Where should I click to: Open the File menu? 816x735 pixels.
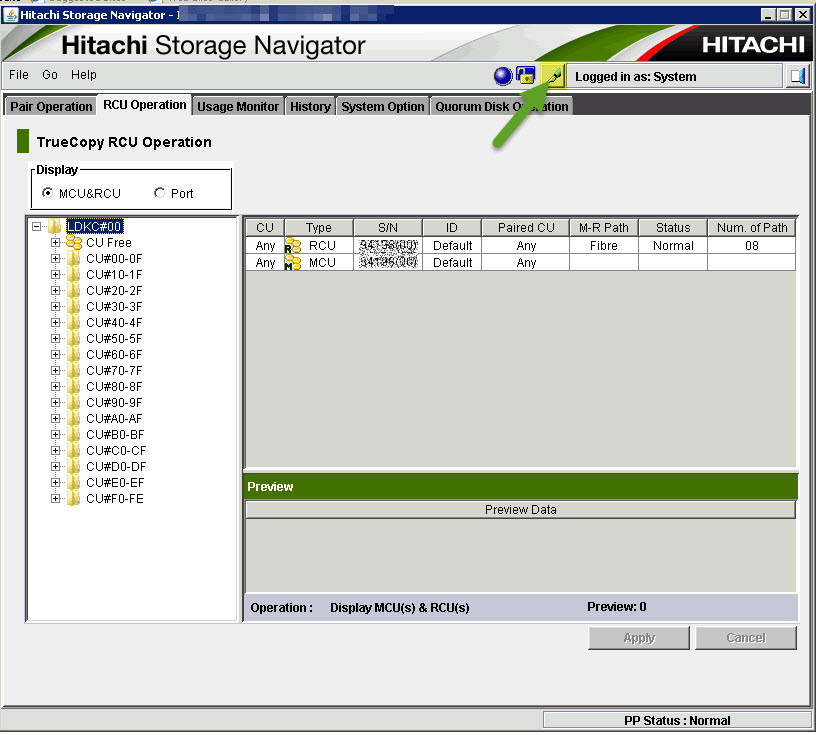19,75
